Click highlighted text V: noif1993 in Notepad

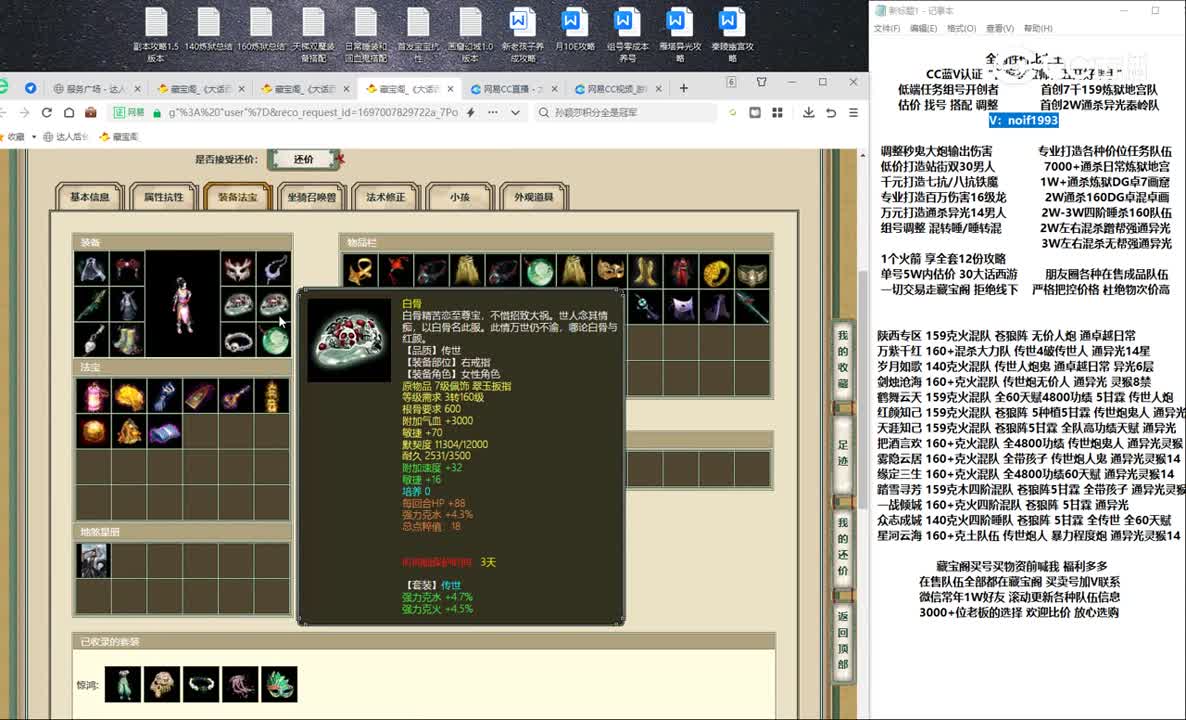(1023, 120)
